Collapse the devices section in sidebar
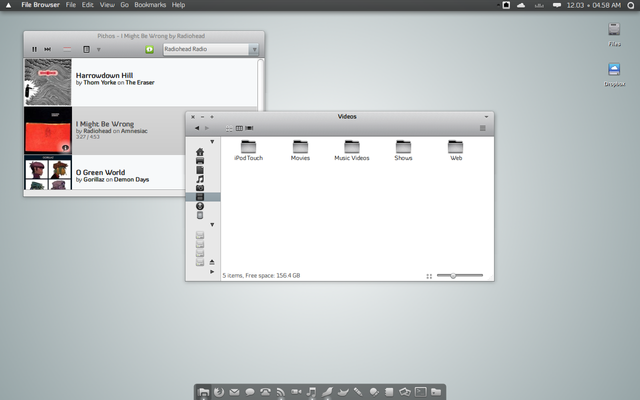 point(212,225)
